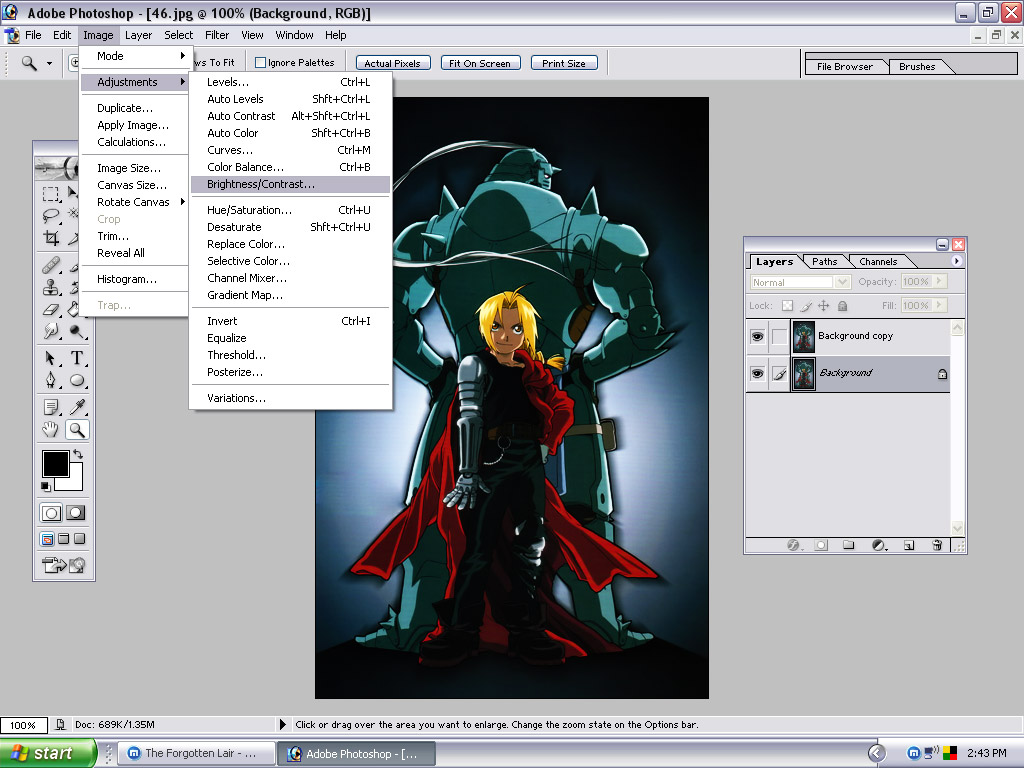Click the Actual Pixels button
The height and width of the screenshot is (768, 1024).
(392, 63)
